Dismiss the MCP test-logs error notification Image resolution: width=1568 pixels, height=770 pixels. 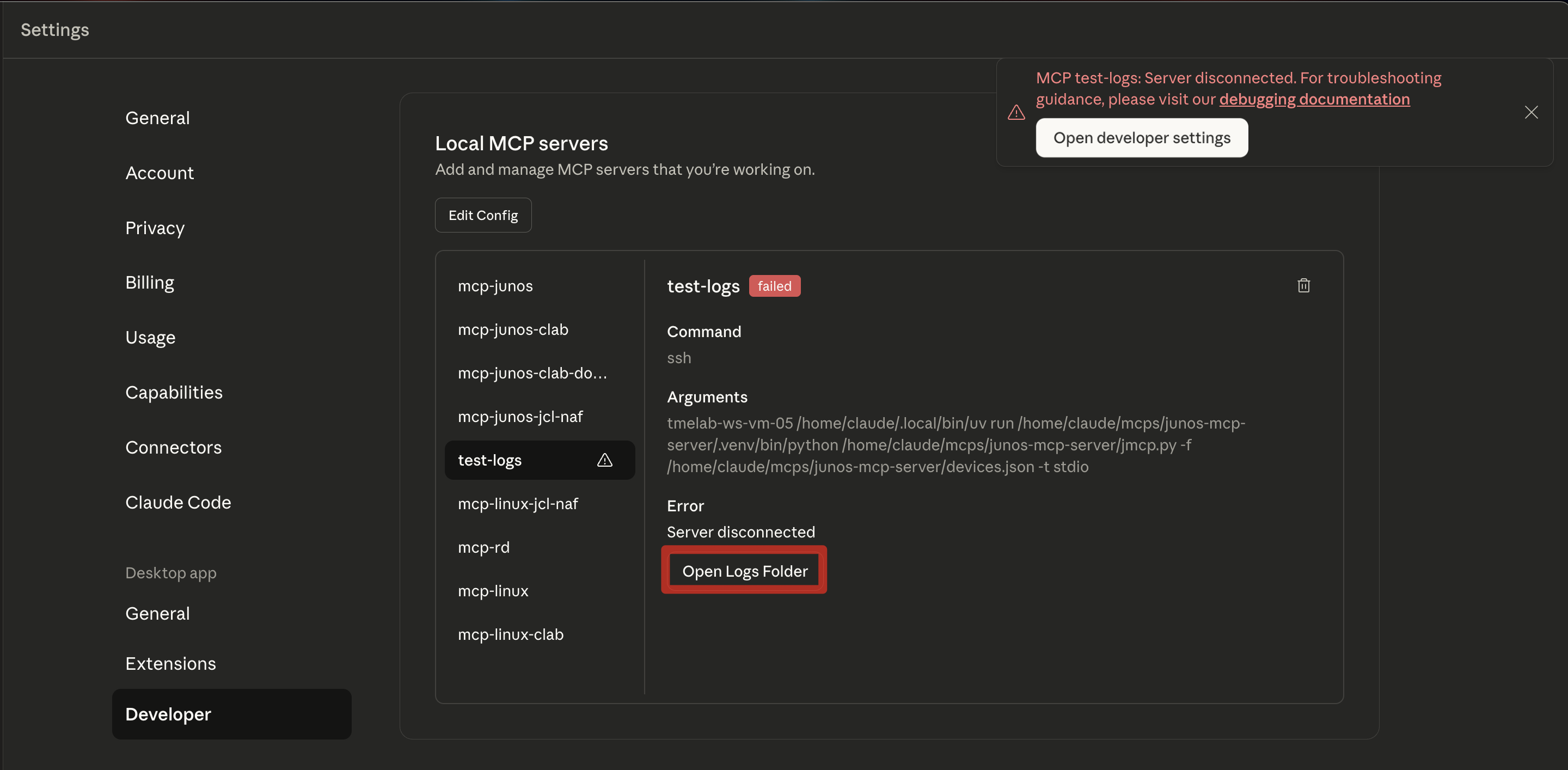tap(1531, 113)
